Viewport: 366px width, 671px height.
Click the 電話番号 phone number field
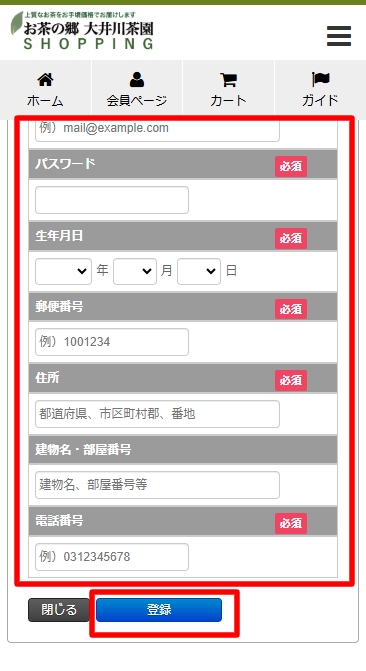(112, 557)
